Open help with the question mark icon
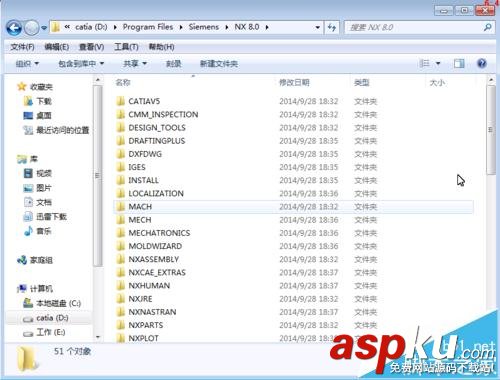 pos(482,63)
